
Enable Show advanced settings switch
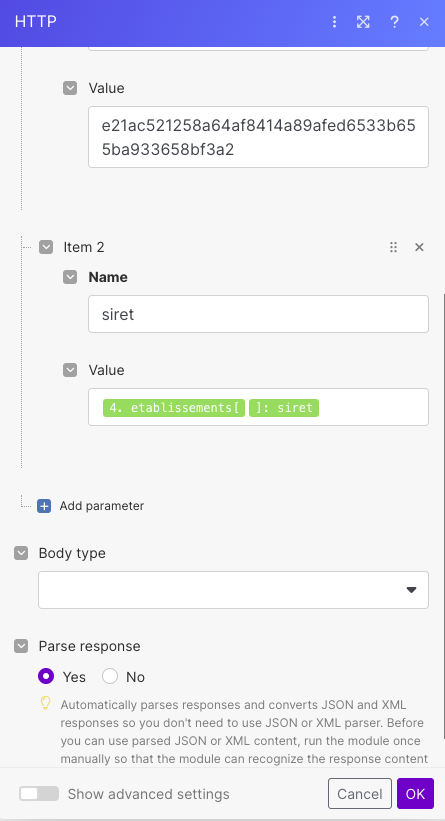(39, 794)
